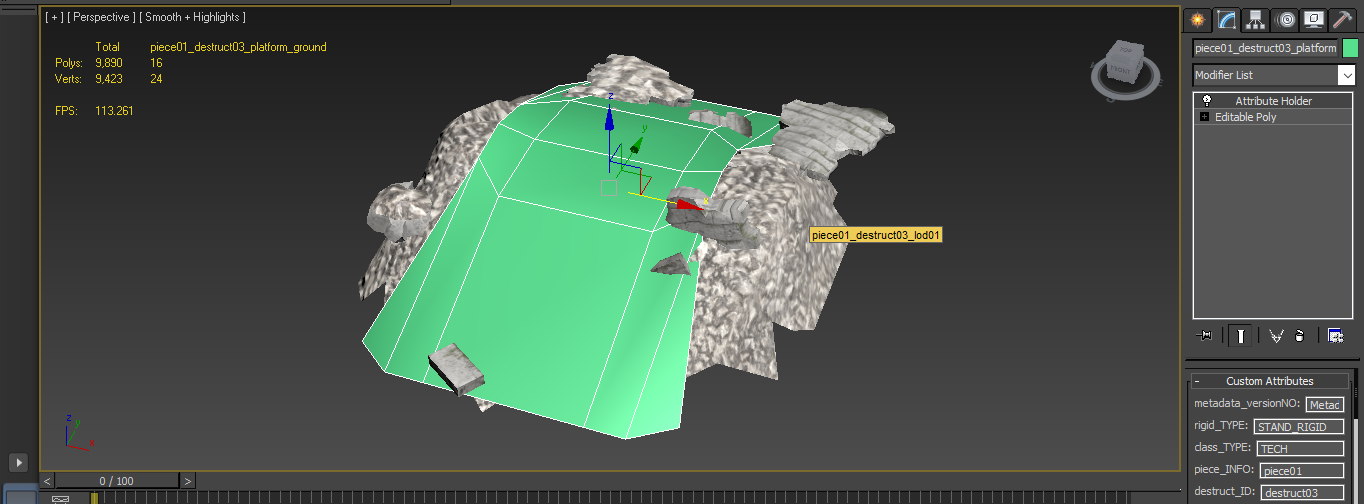Click Make Unique icon in modifier stack tools
This screenshot has height=504, width=1364.
point(1275,336)
